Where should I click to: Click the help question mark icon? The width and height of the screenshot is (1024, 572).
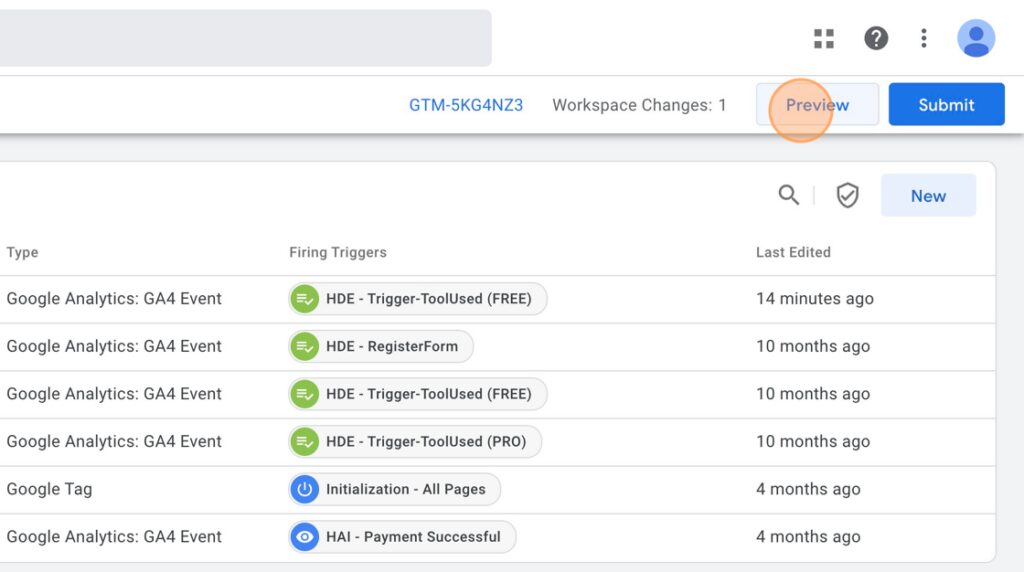coord(876,39)
